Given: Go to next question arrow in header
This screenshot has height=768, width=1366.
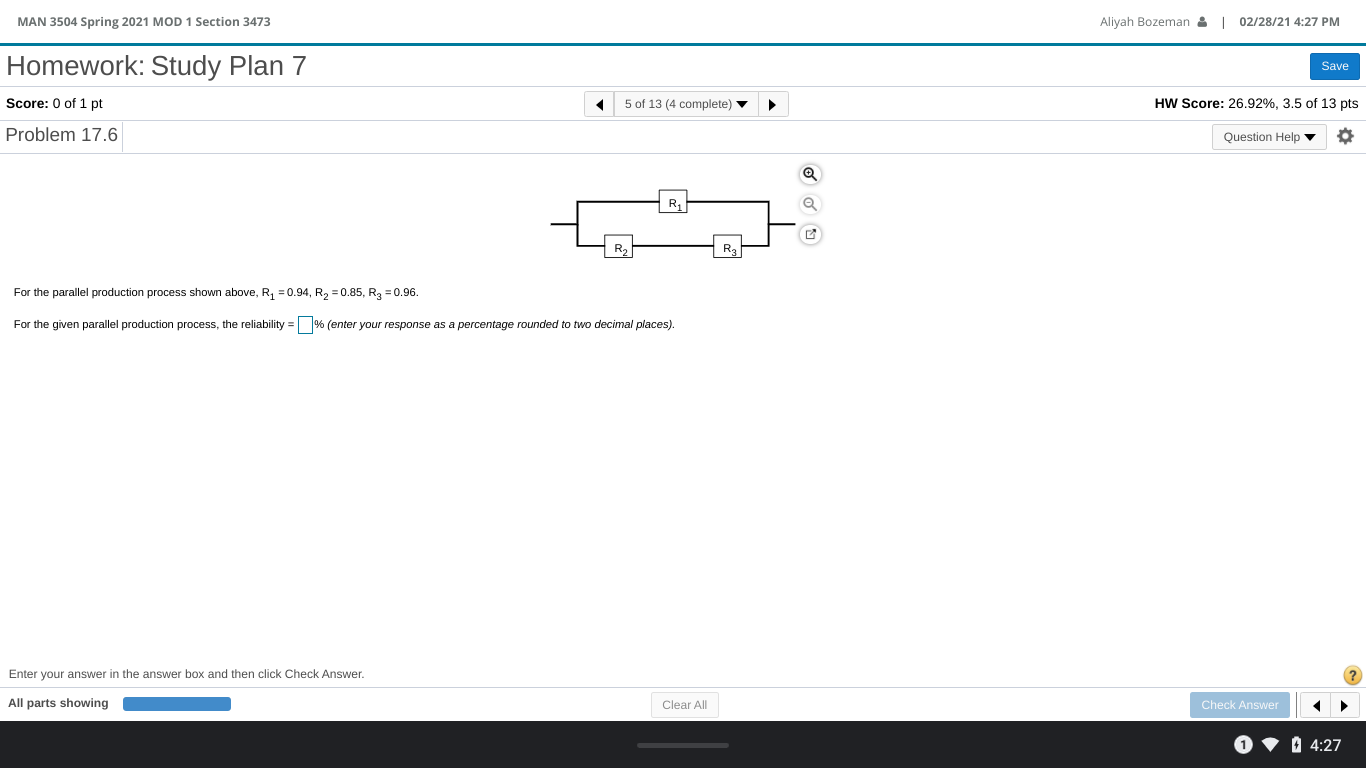Looking at the screenshot, I should (x=773, y=104).
